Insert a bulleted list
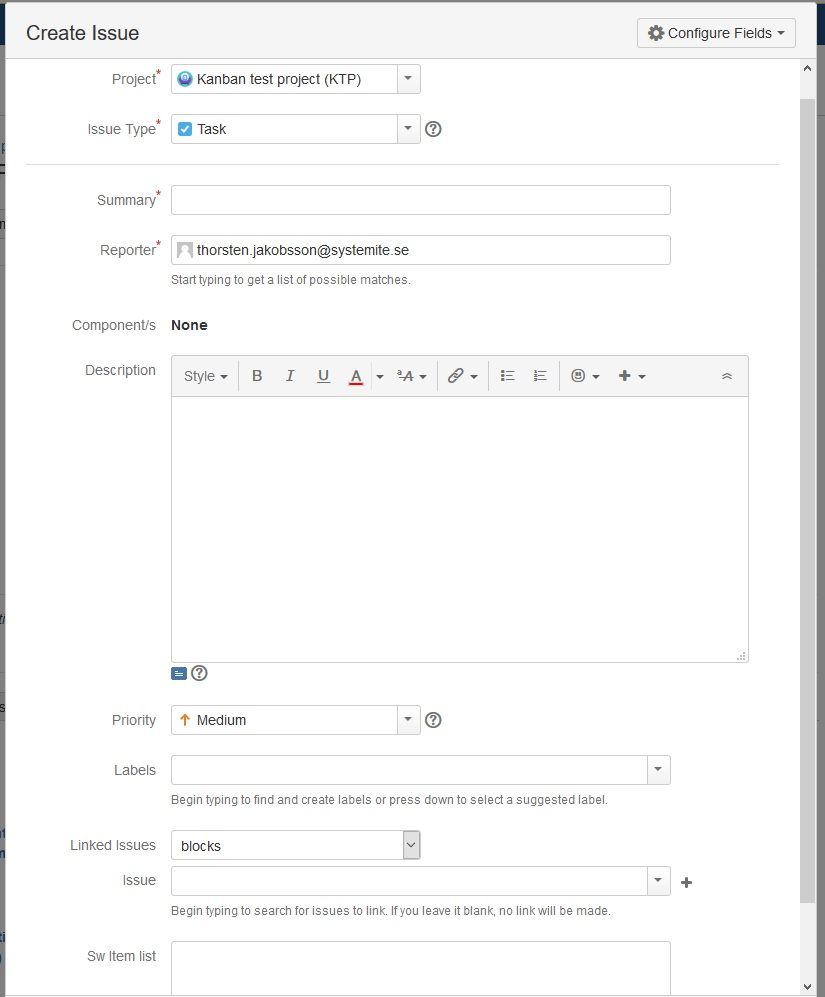Screen dimensions: 825x997 (x=507, y=376)
